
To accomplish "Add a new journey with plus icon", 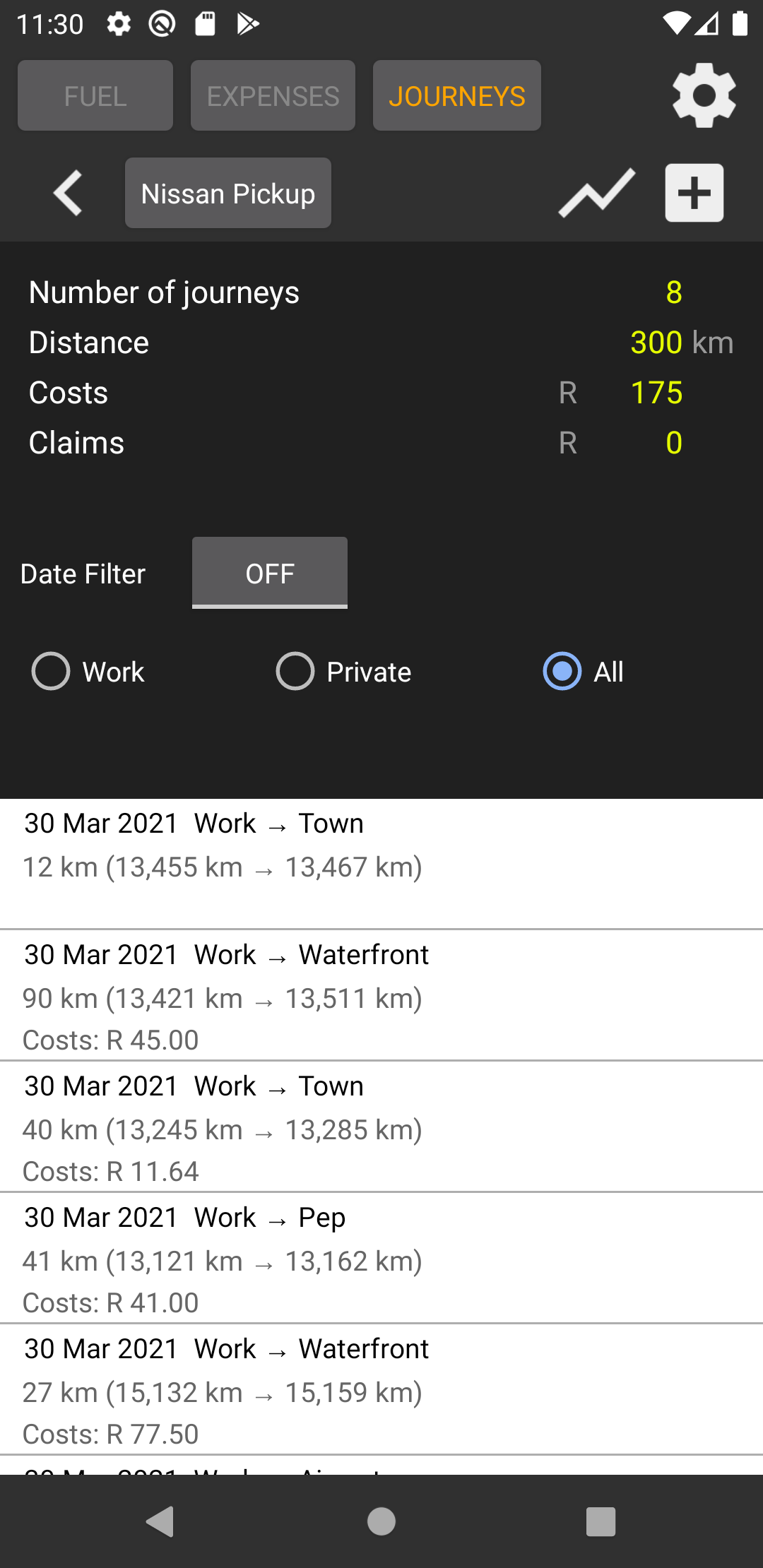I will coord(694,193).
